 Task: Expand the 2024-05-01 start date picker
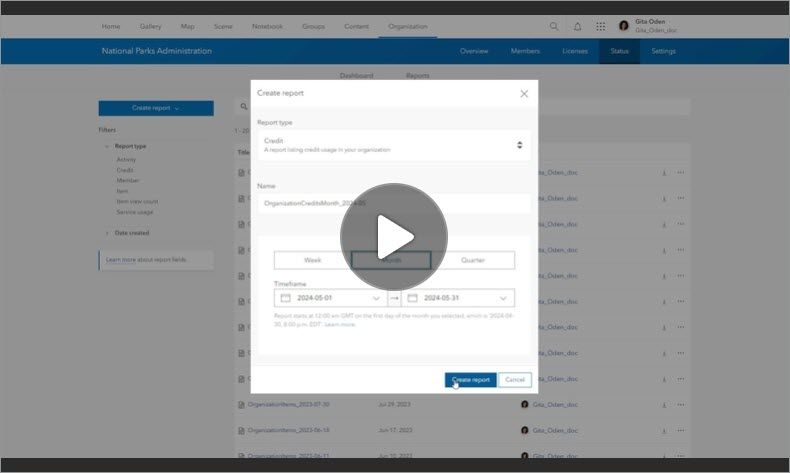point(376,298)
